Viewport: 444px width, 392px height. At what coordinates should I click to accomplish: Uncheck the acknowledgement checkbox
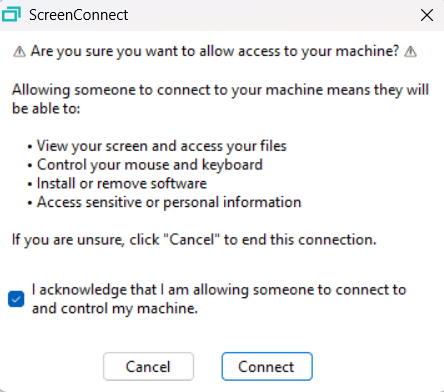coord(16,299)
